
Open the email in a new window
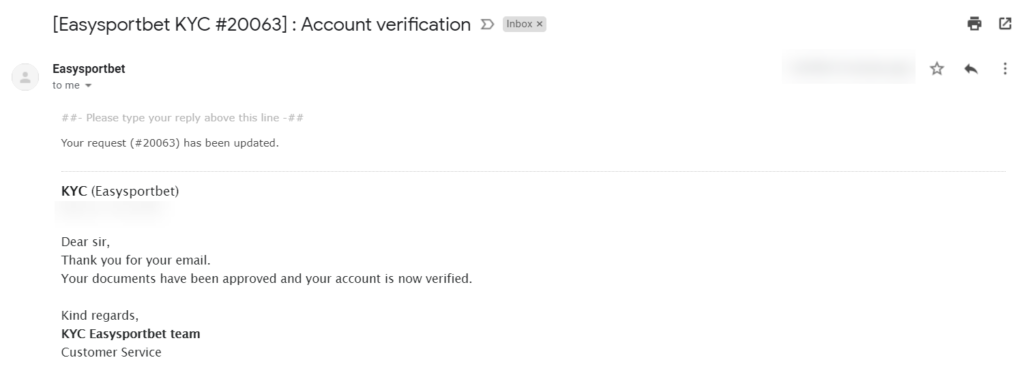[1005, 24]
